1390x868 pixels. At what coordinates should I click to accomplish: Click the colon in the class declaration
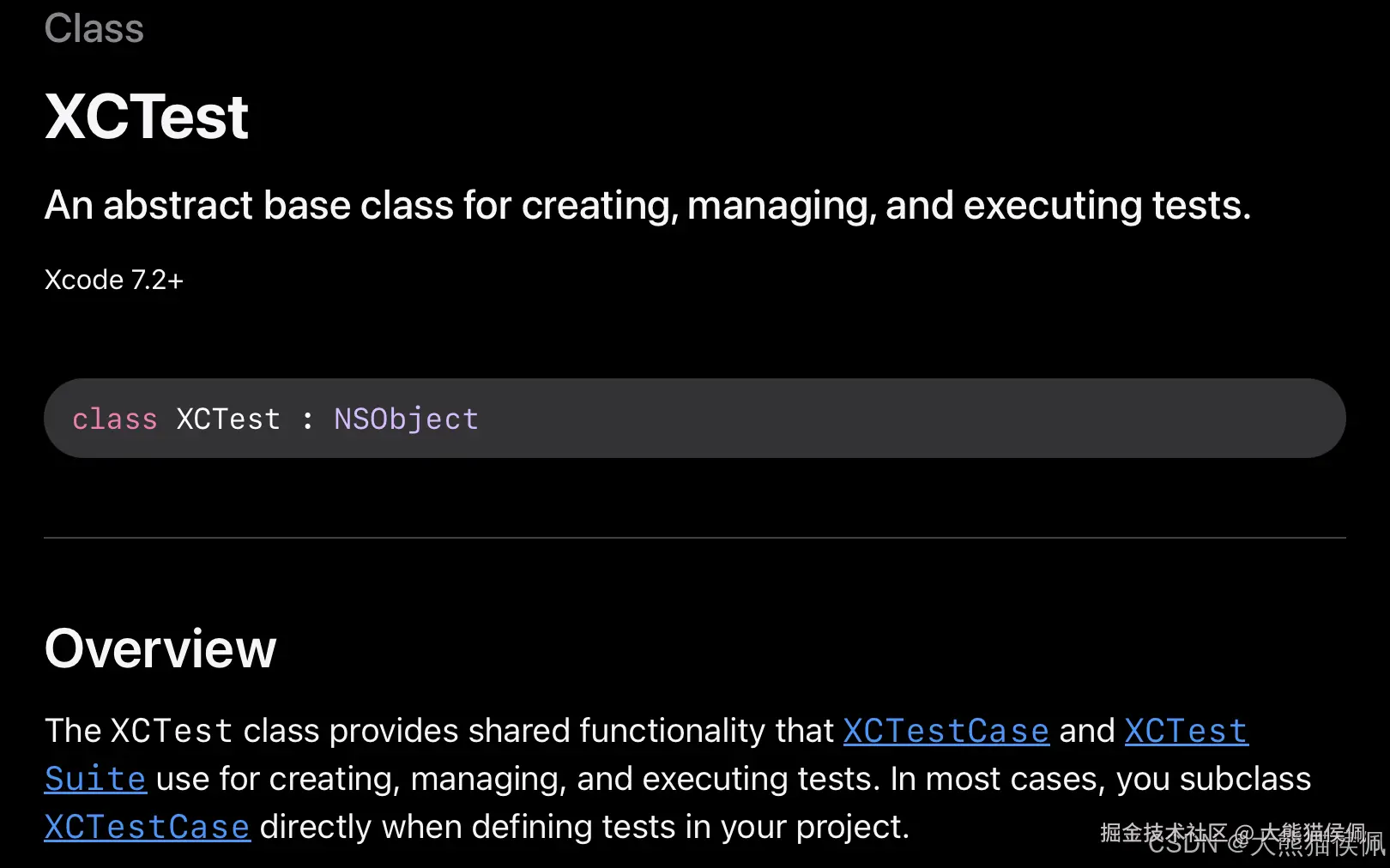307,419
